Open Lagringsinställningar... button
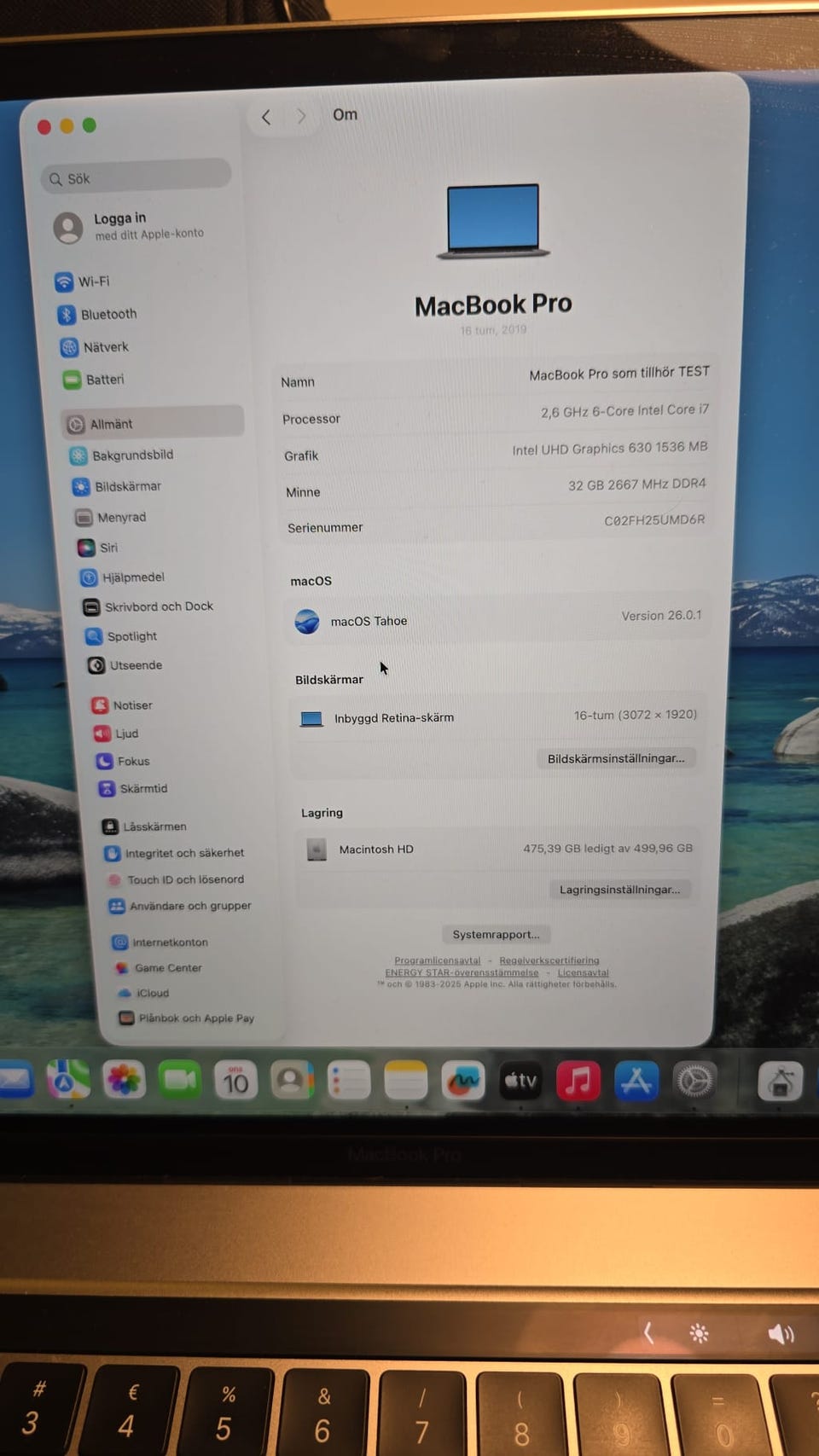 pyautogui.click(x=620, y=890)
